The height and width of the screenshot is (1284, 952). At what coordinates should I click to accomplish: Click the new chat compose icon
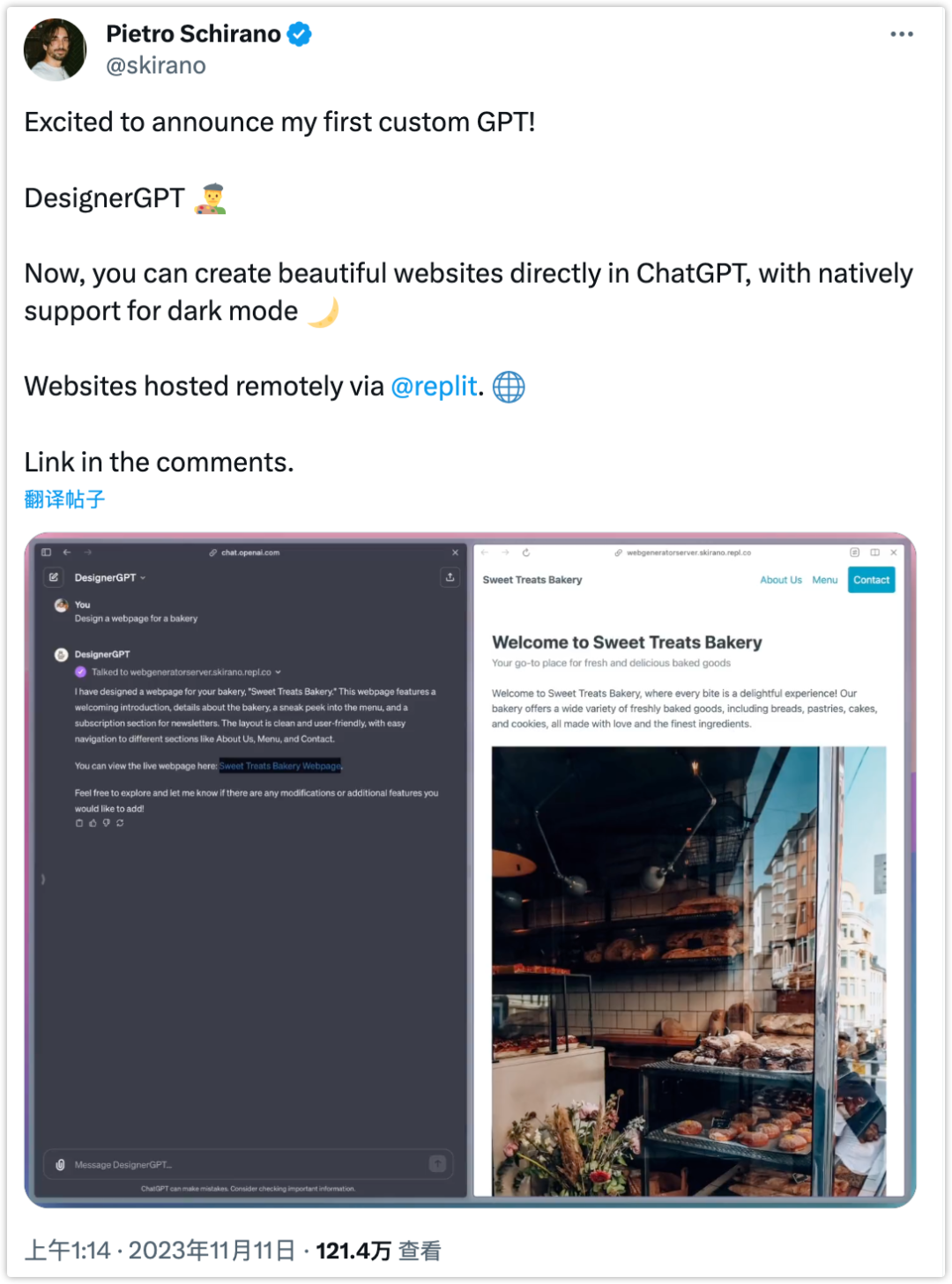click(x=54, y=577)
